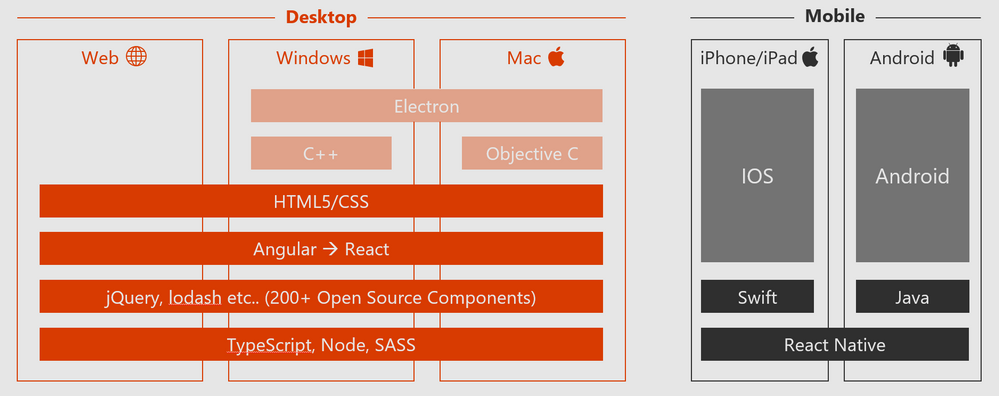The width and height of the screenshot is (999, 396).
Task: Select the TypeScript, Node, SASS bar
Action: 321,344
